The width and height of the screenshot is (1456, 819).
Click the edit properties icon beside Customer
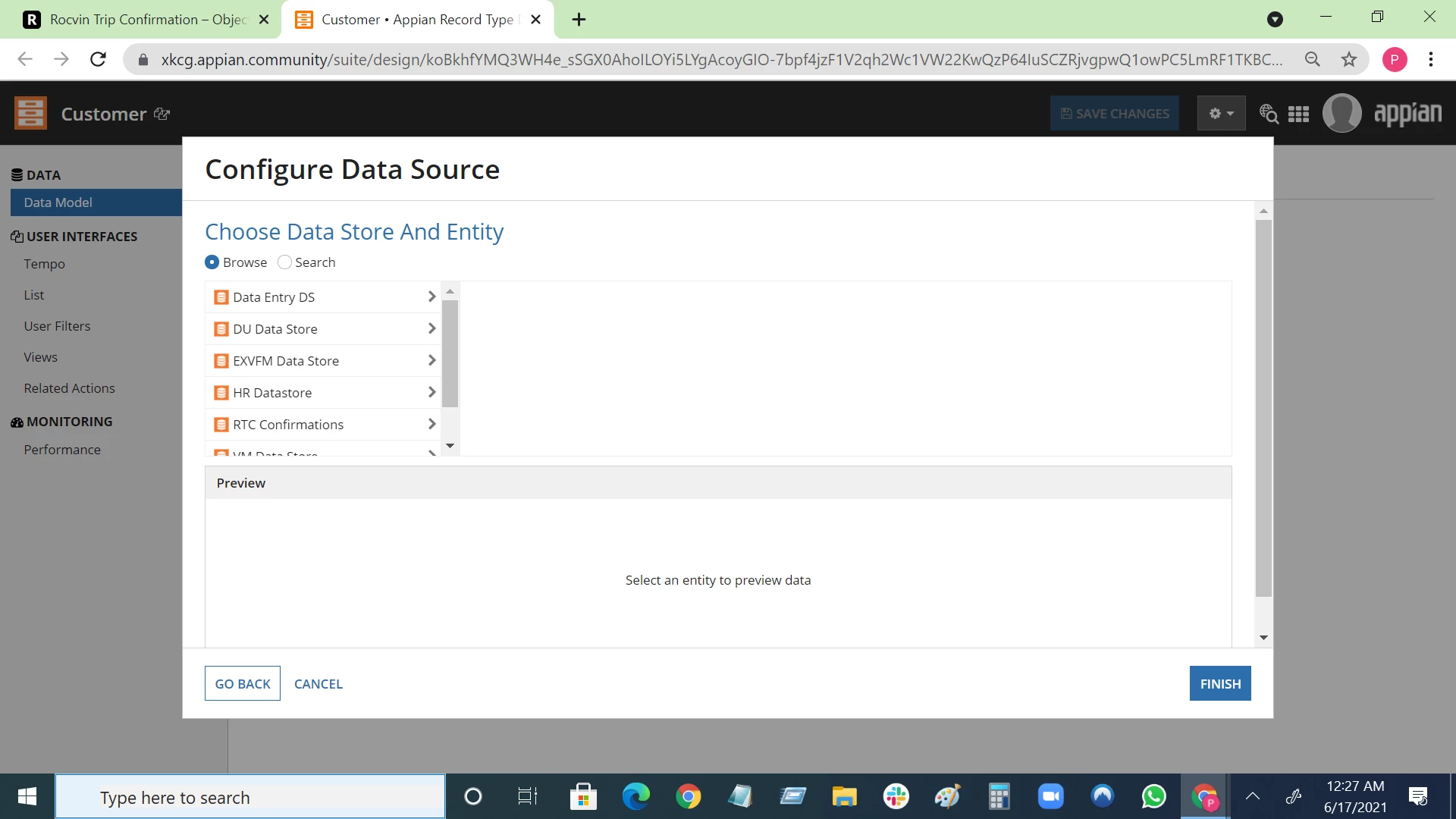pyautogui.click(x=162, y=114)
